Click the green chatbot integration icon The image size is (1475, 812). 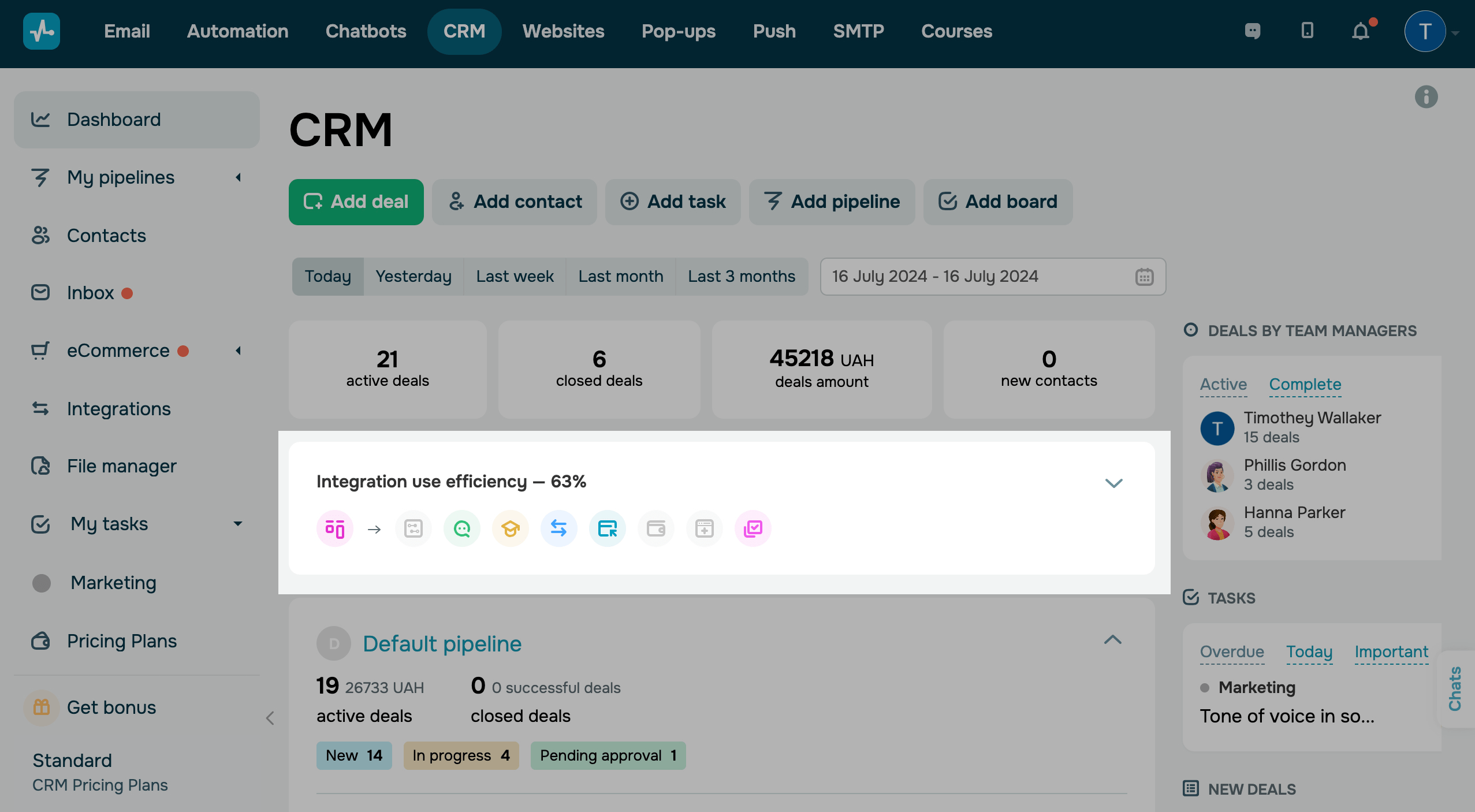point(461,528)
